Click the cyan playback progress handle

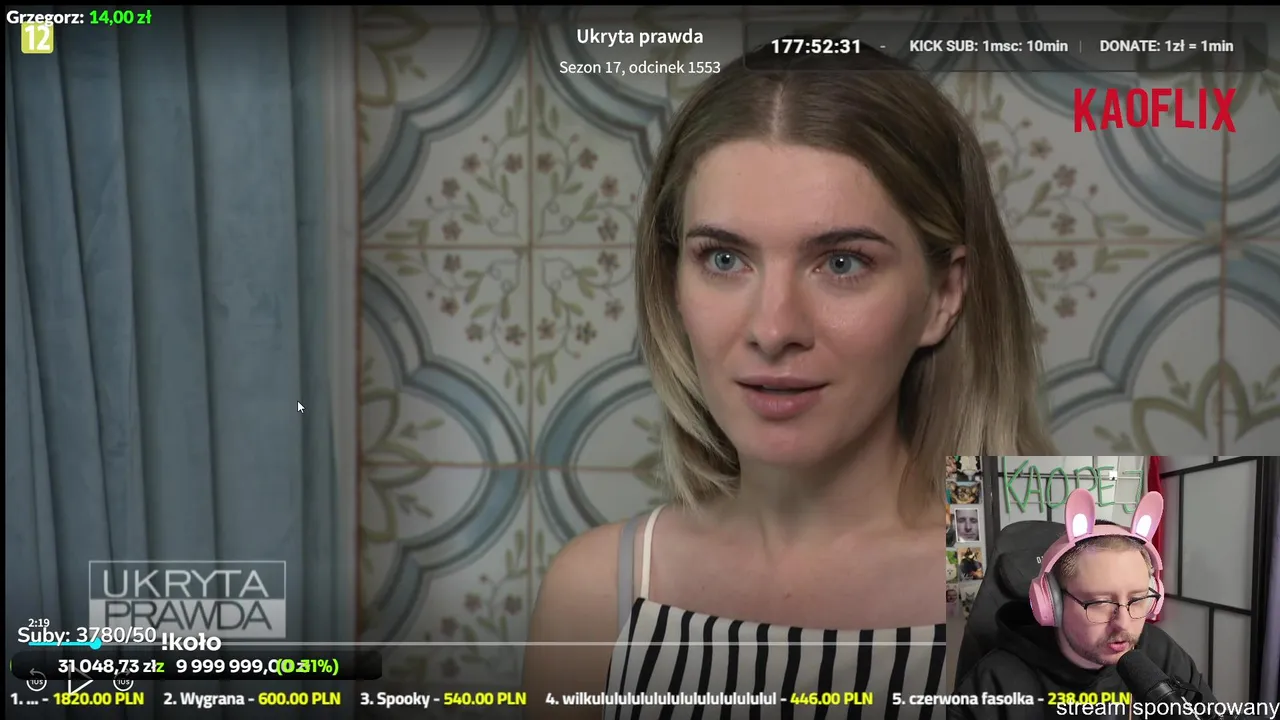(96, 644)
